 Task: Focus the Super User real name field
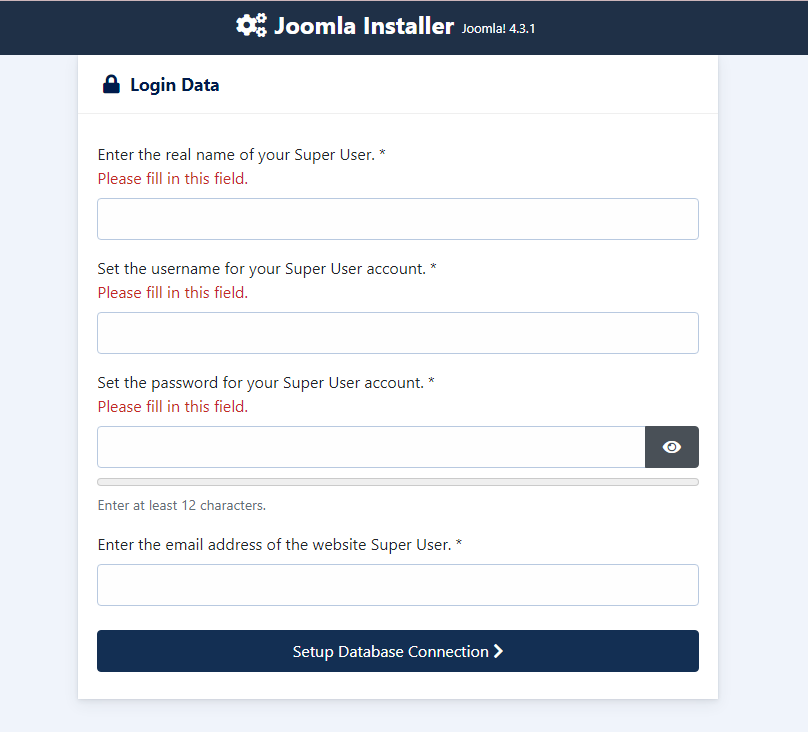pos(397,219)
